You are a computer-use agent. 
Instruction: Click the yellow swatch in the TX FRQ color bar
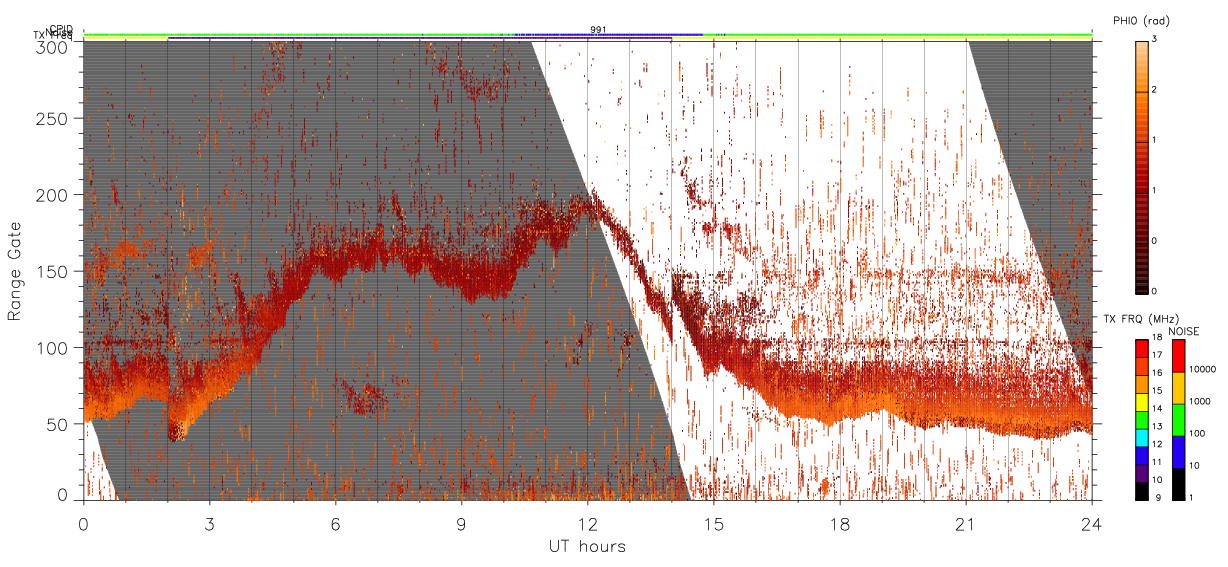[x=1142, y=402]
